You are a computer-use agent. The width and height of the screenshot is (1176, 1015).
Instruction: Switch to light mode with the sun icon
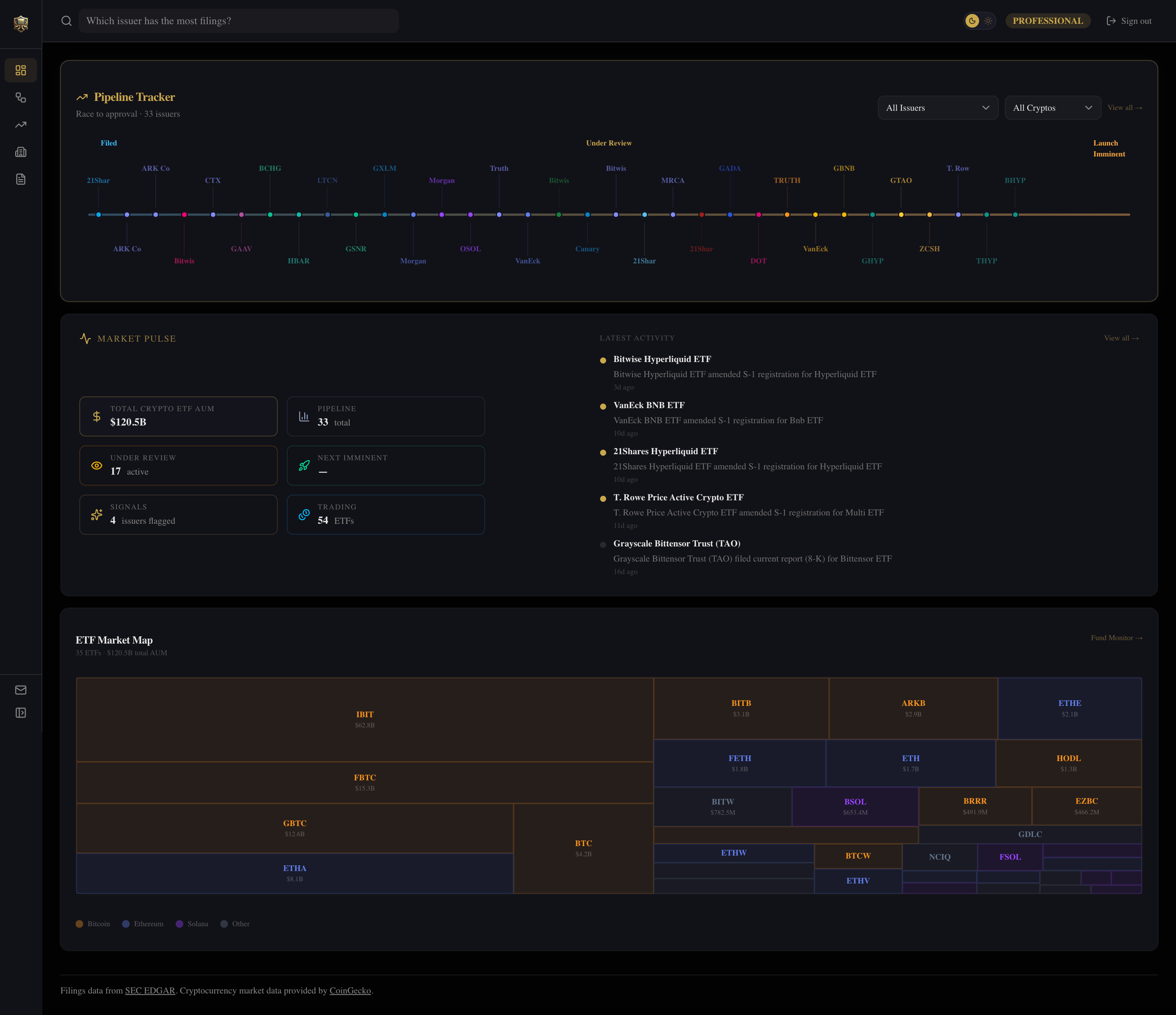(988, 21)
